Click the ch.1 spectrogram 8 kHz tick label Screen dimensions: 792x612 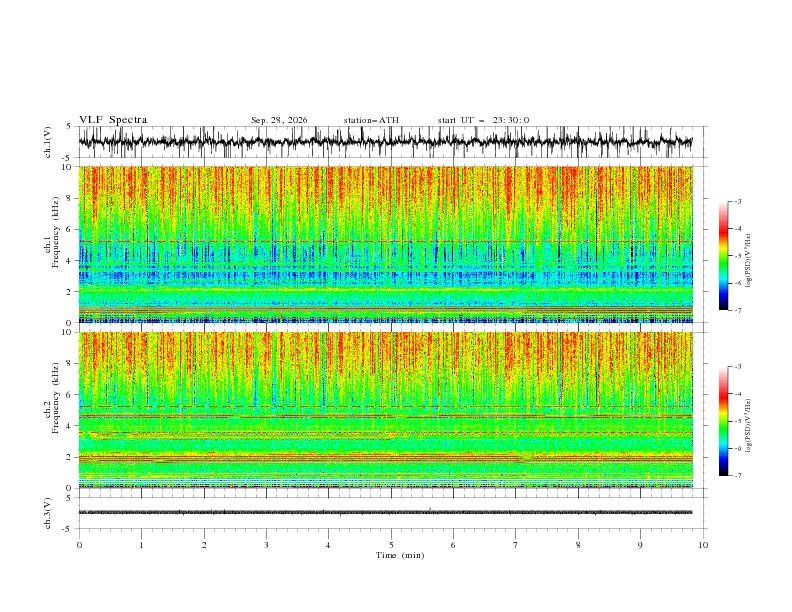70,198
